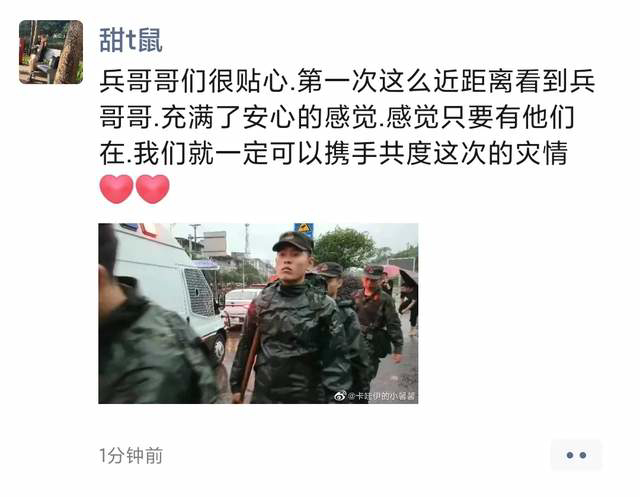
Task: Select the post line starting 在.我们就一定
Action: click(333, 153)
